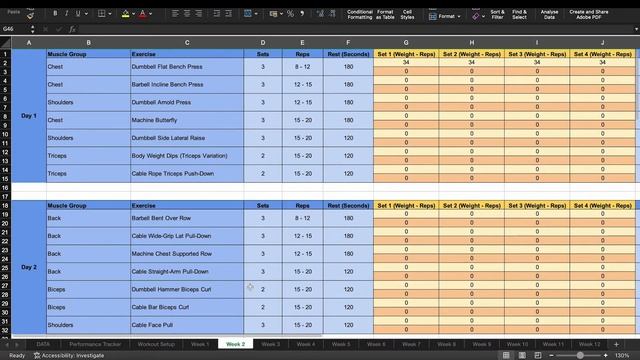
Task: Click the Format Painter brush icon
Action: 30,16
